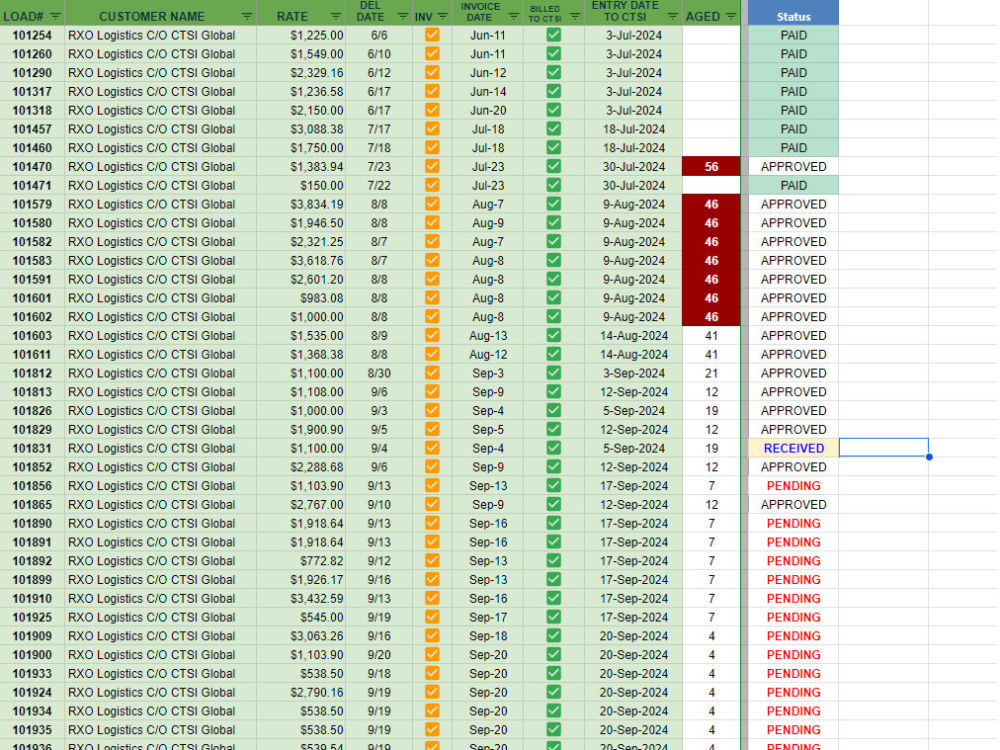
Task: Select PENDING status for load 101909
Action: pyautogui.click(x=793, y=636)
